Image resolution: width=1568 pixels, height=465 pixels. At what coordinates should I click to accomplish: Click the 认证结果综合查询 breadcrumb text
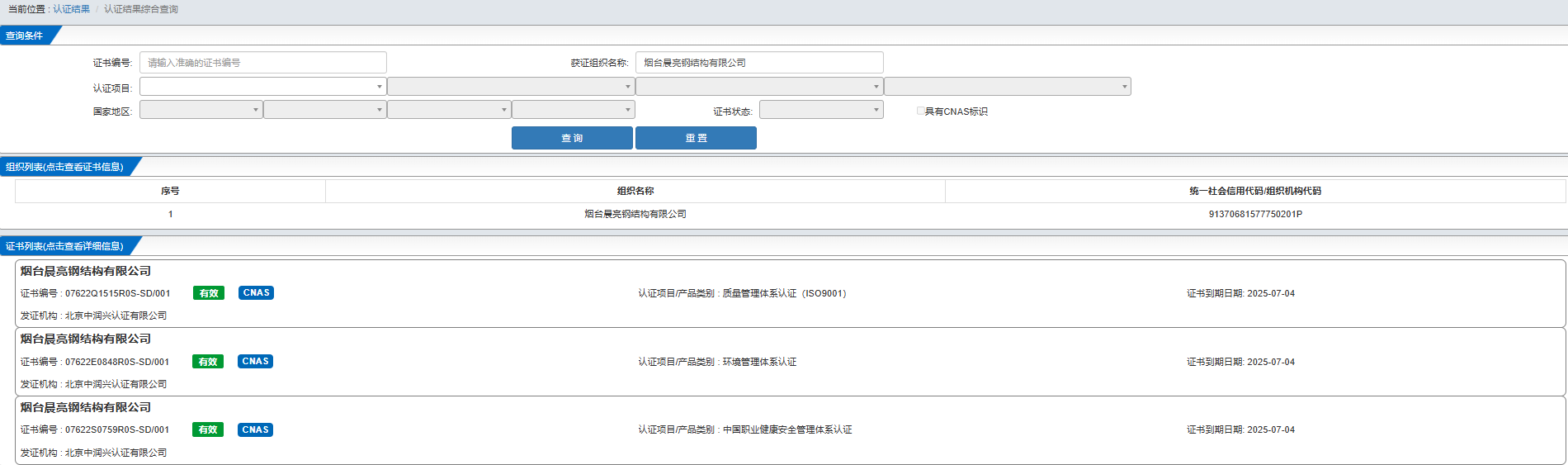141,9
